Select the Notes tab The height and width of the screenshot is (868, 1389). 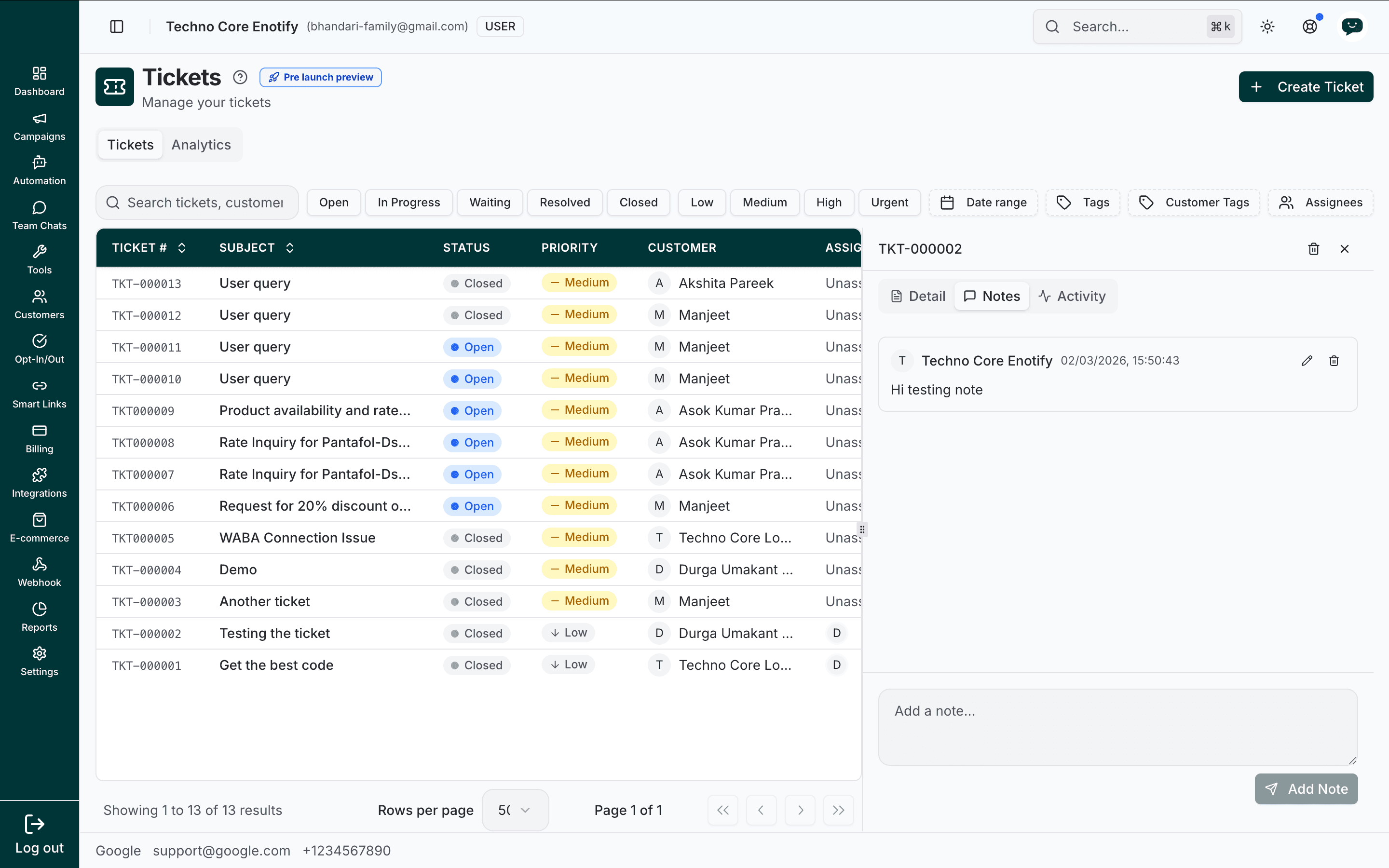pyautogui.click(x=992, y=296)
